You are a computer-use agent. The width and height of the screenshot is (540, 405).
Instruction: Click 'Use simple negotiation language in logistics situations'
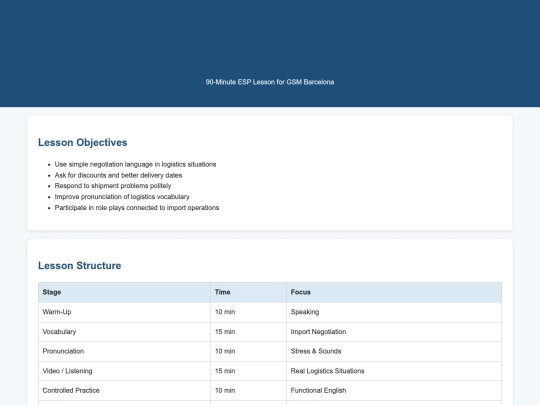135,164
